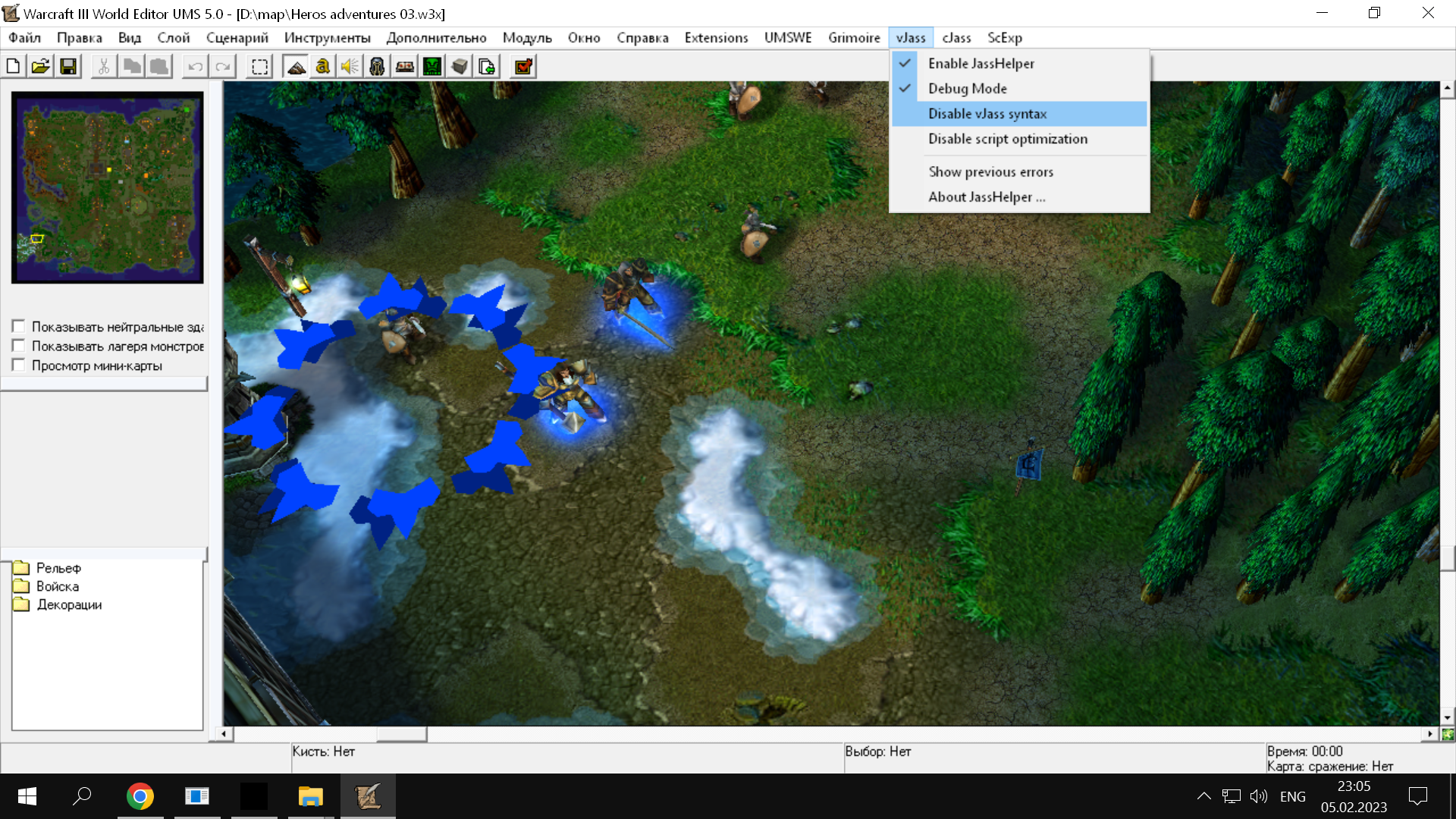Open the Инструменты menu
Viewport: 1456px width, 819px height.
(x=328, y=38)
